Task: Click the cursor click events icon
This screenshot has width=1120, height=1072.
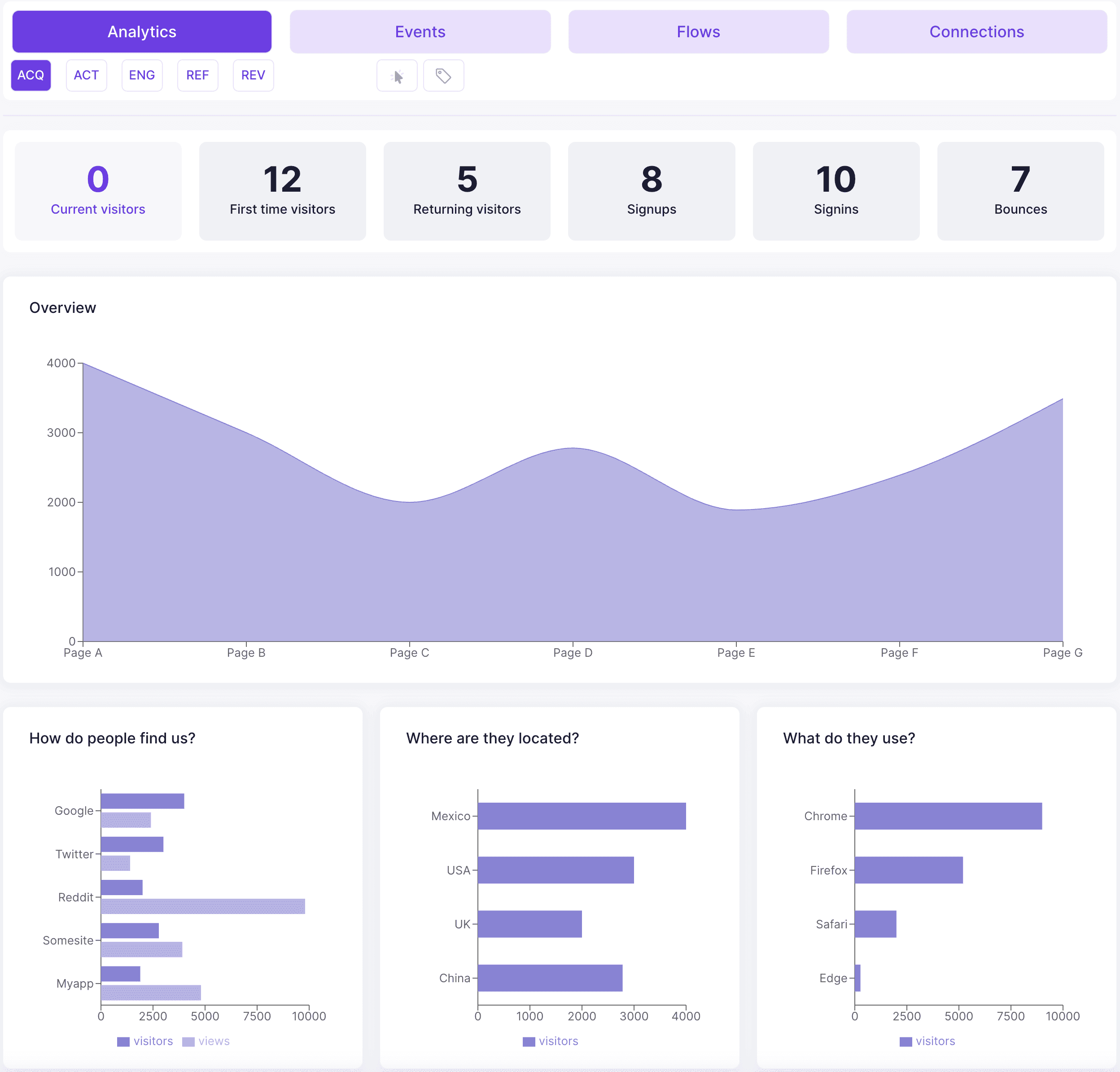Action: pyautogui.click(x=397, y=75)
